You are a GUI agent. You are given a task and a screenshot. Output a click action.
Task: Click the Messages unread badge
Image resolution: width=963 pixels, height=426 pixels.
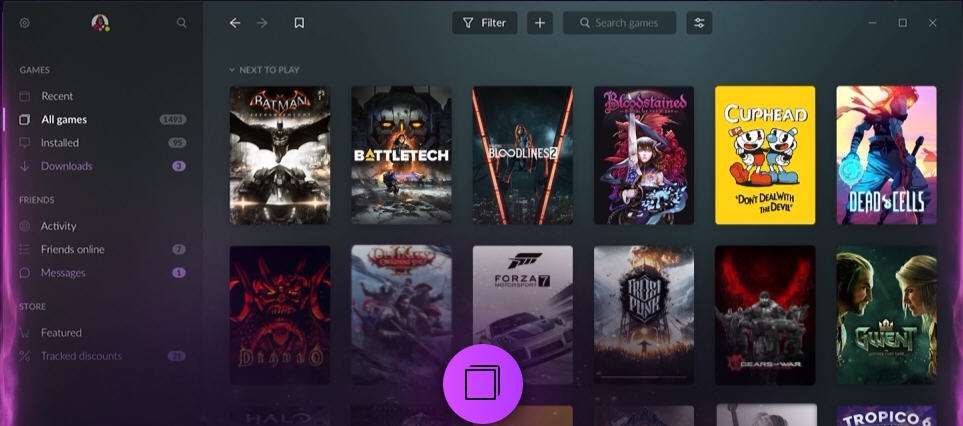tap(179, 273)
